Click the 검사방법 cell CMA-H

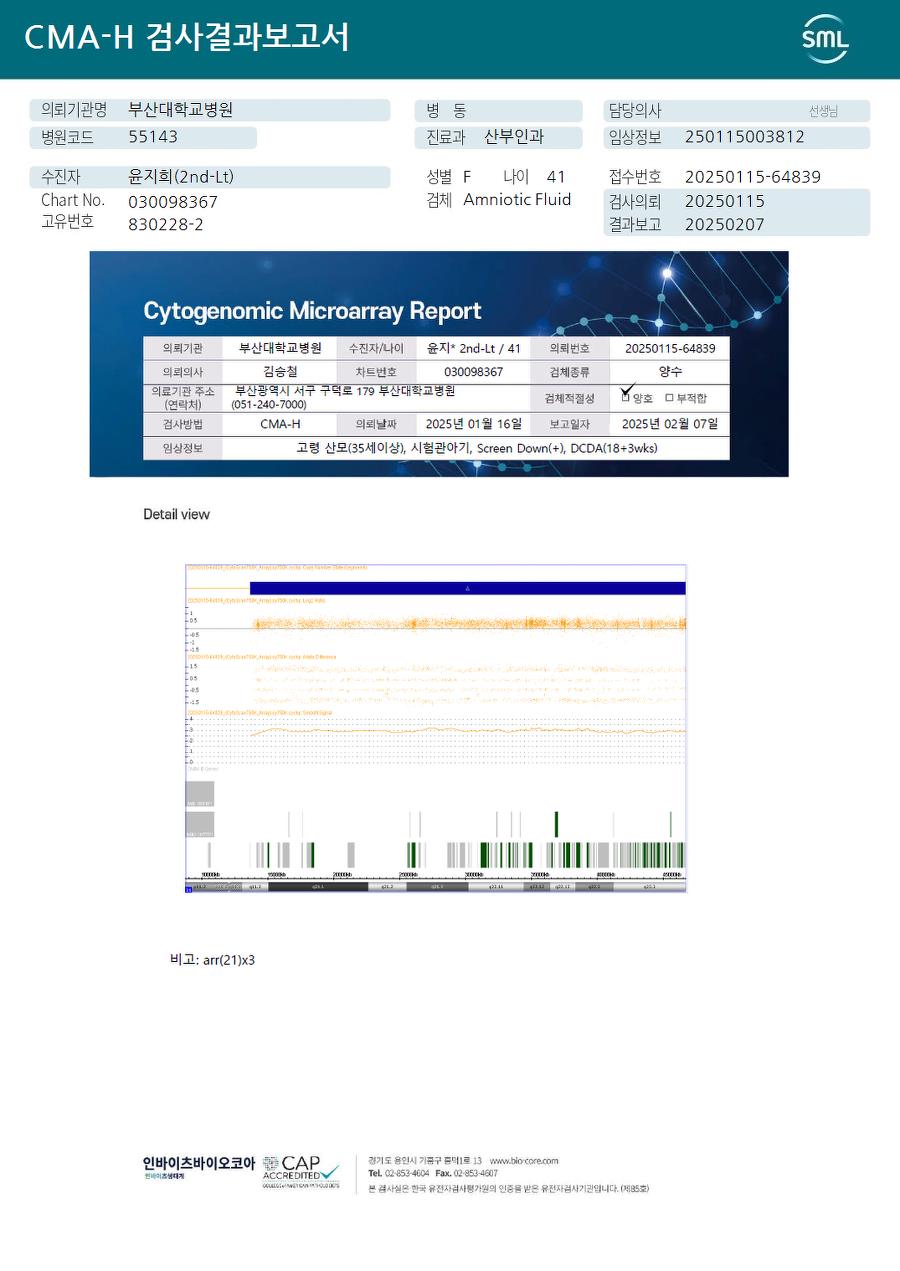(280, 424)
